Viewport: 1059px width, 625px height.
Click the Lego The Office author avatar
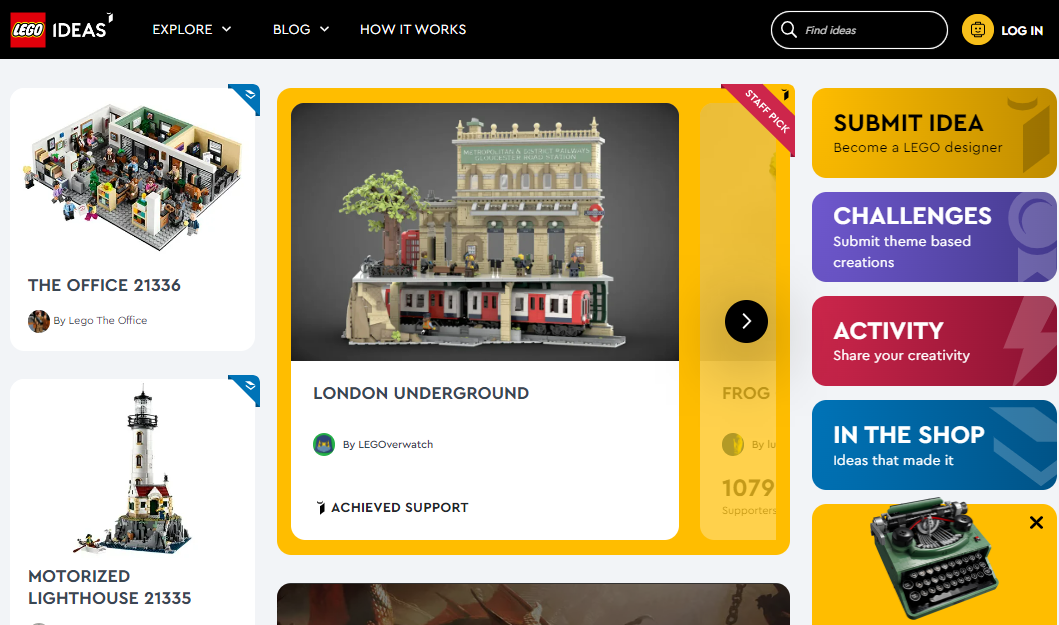[x=38, y=321]
